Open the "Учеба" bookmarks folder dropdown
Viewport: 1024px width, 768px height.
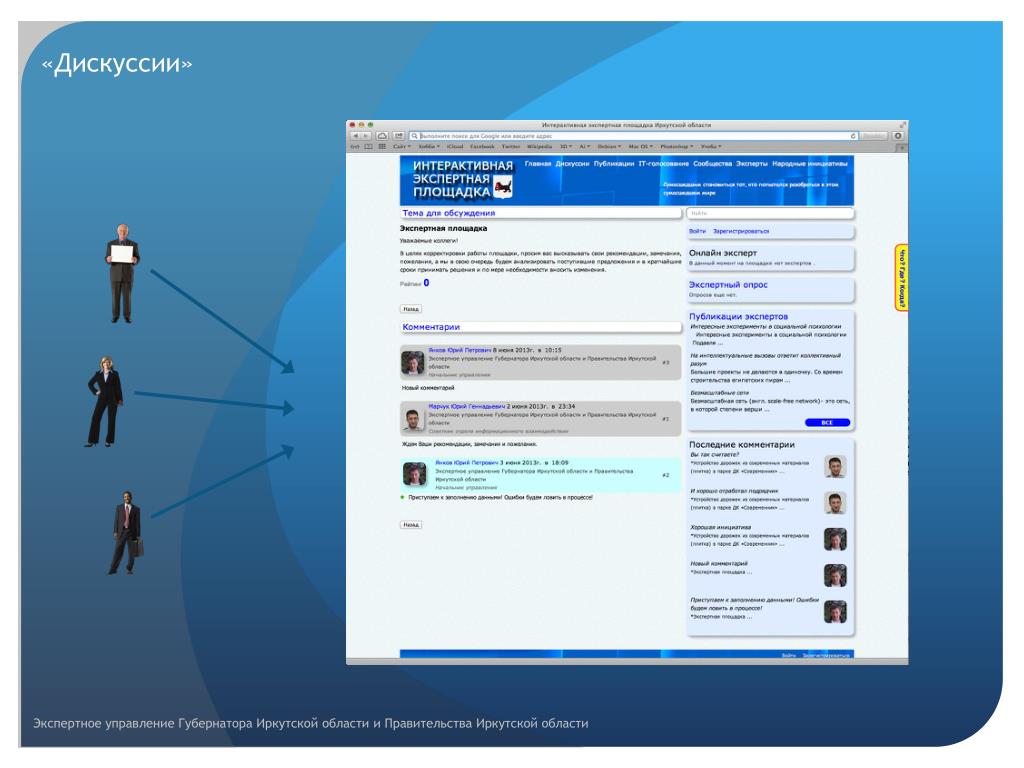pos(711,146)
